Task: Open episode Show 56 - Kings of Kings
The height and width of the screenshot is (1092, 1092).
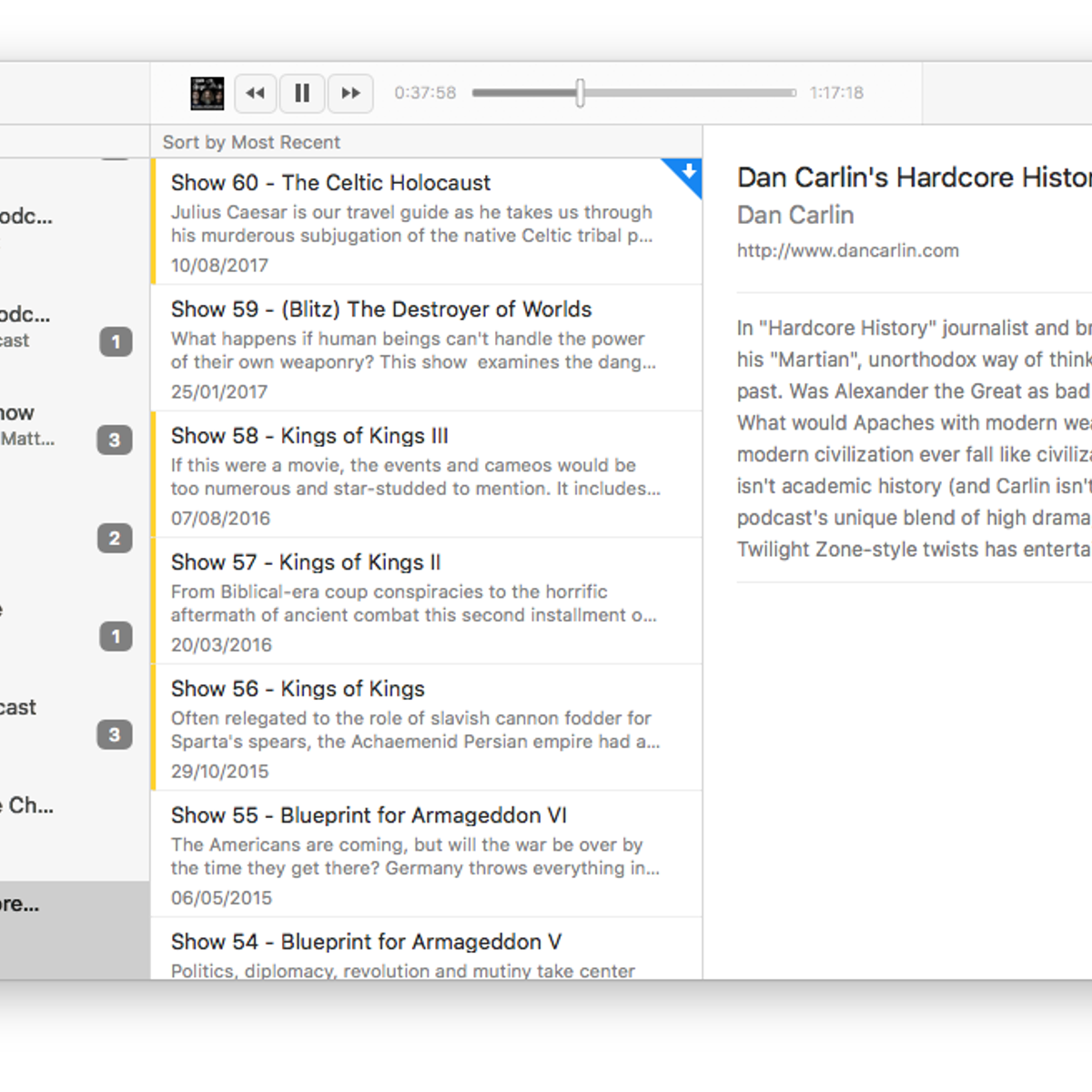Action: (427, 728)
